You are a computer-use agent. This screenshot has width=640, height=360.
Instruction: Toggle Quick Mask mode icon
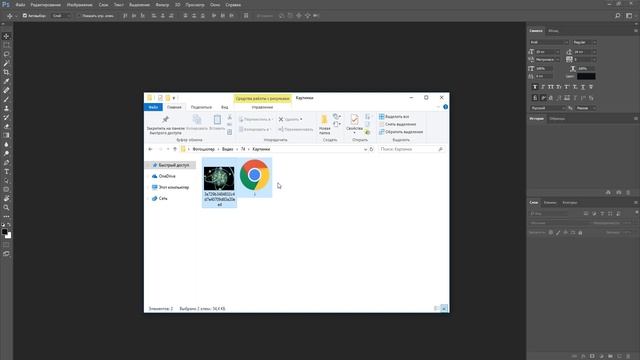[6, 245]
